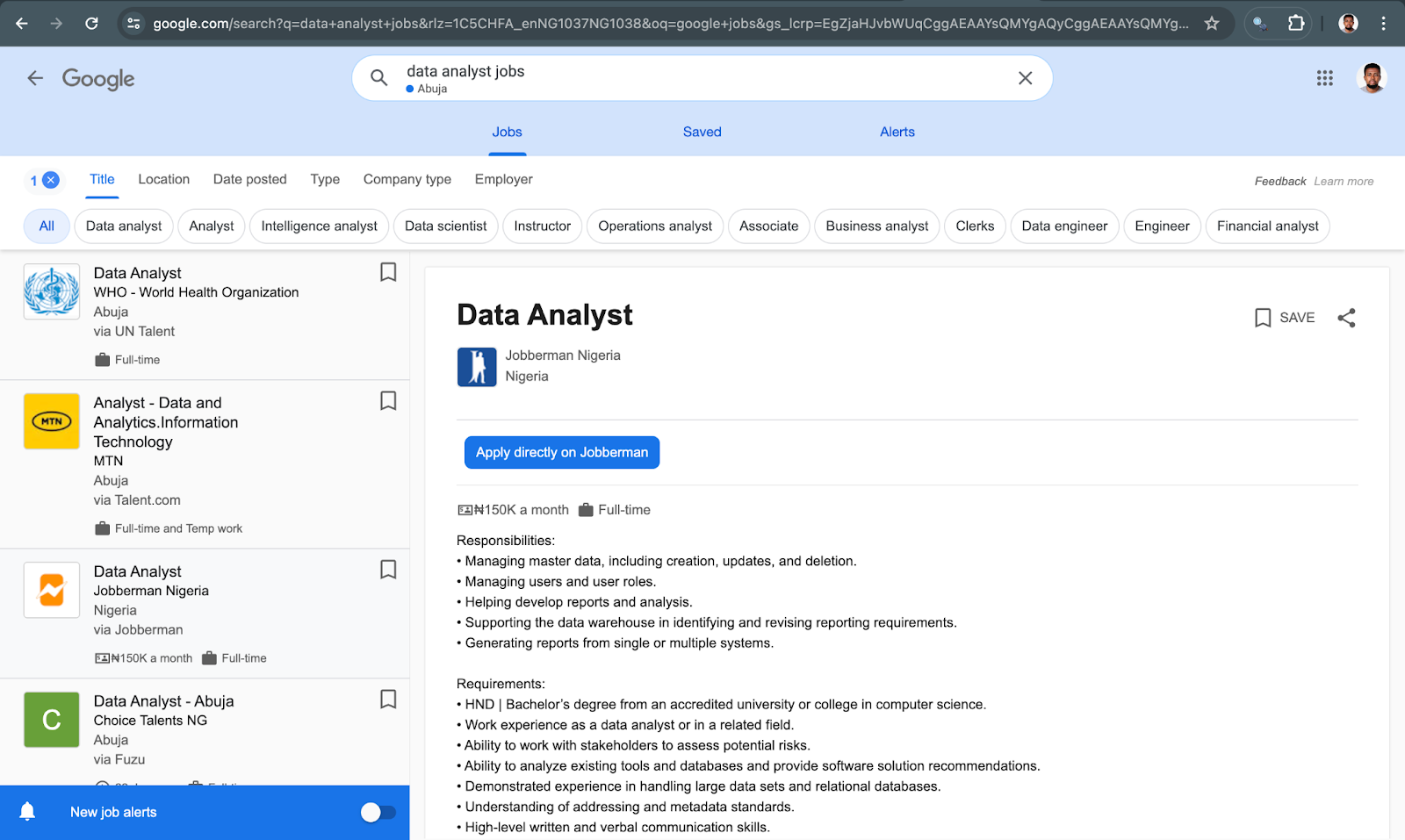
Task: Open the Google apps grid
Action: pos(1324,78)
